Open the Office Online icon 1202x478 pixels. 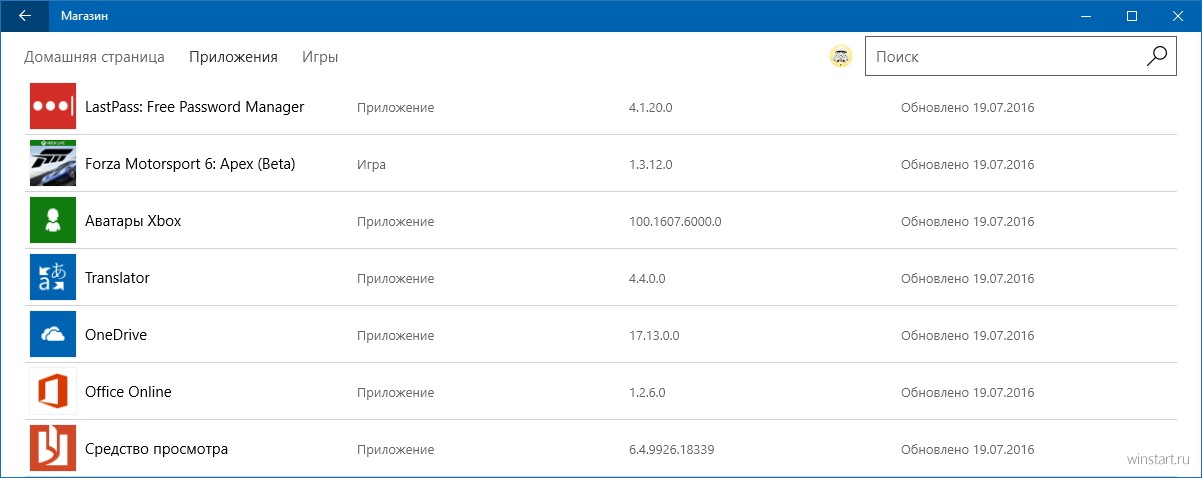click(53, 391)
